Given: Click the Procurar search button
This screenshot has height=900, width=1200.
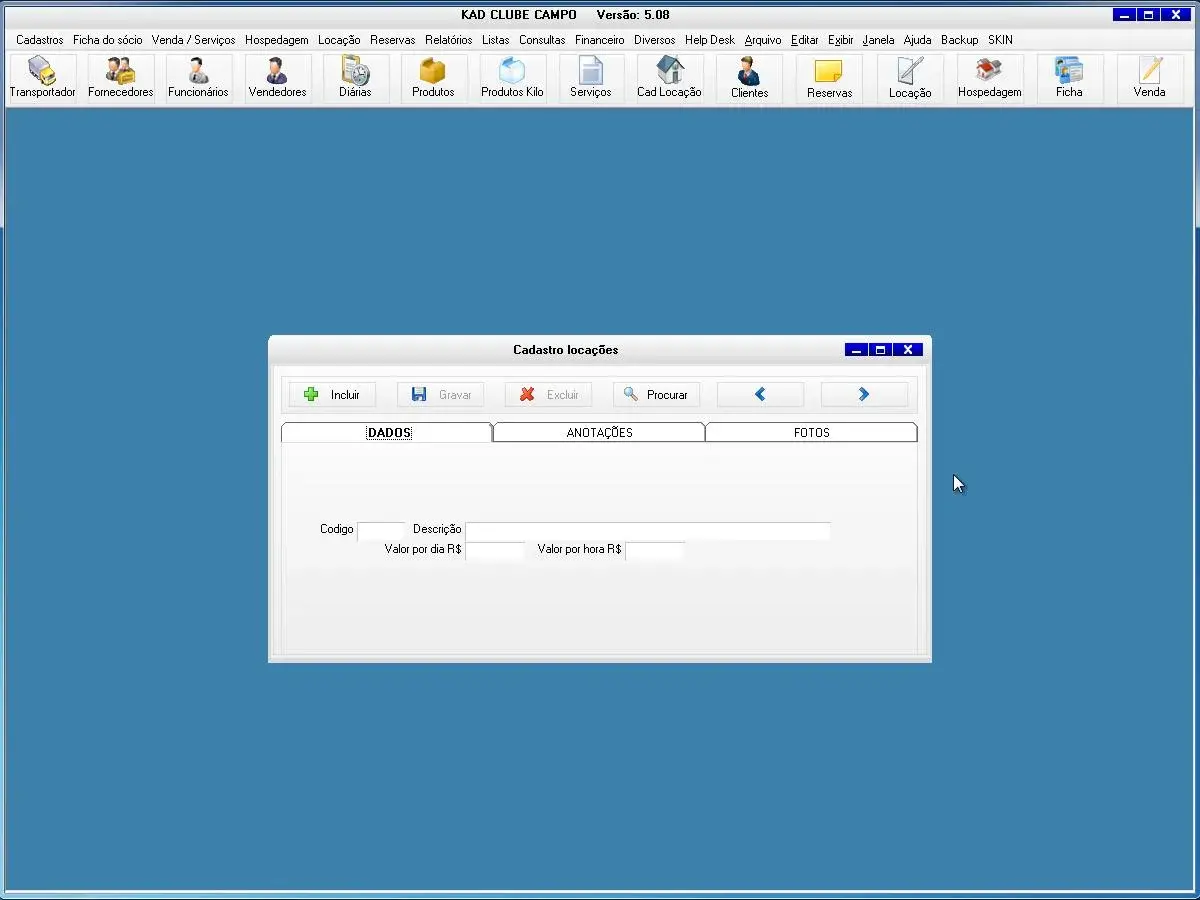Looking at the screenshot, I should tap(656, 395).
